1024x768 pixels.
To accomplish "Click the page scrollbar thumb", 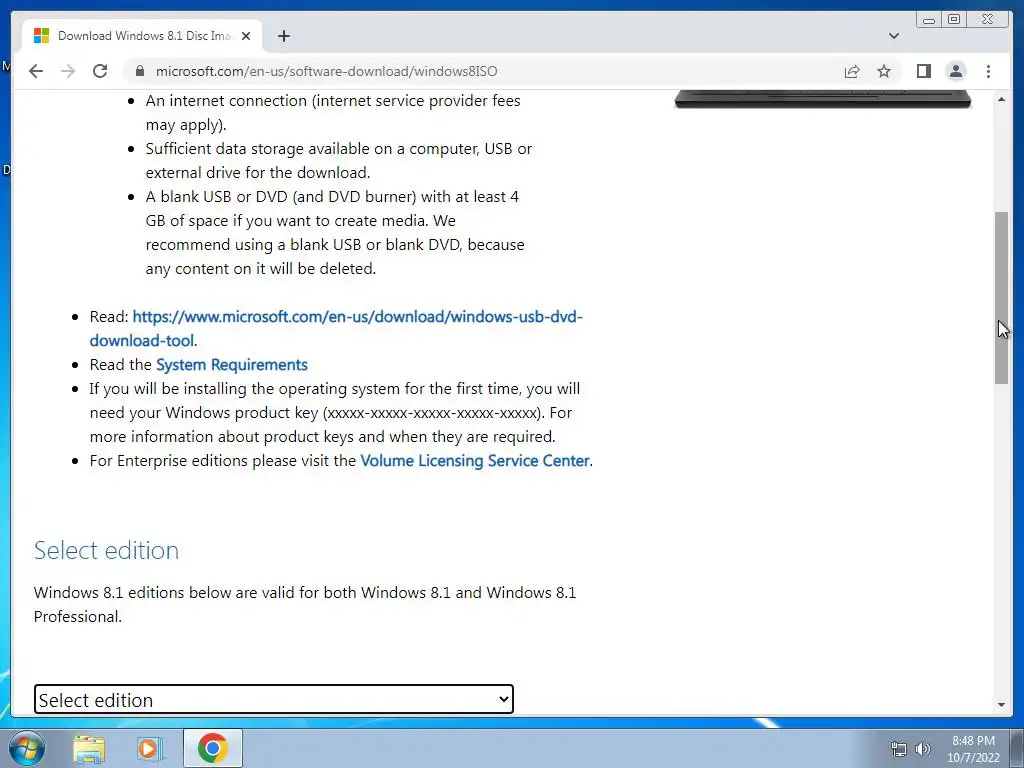I will pos(1001,298).
